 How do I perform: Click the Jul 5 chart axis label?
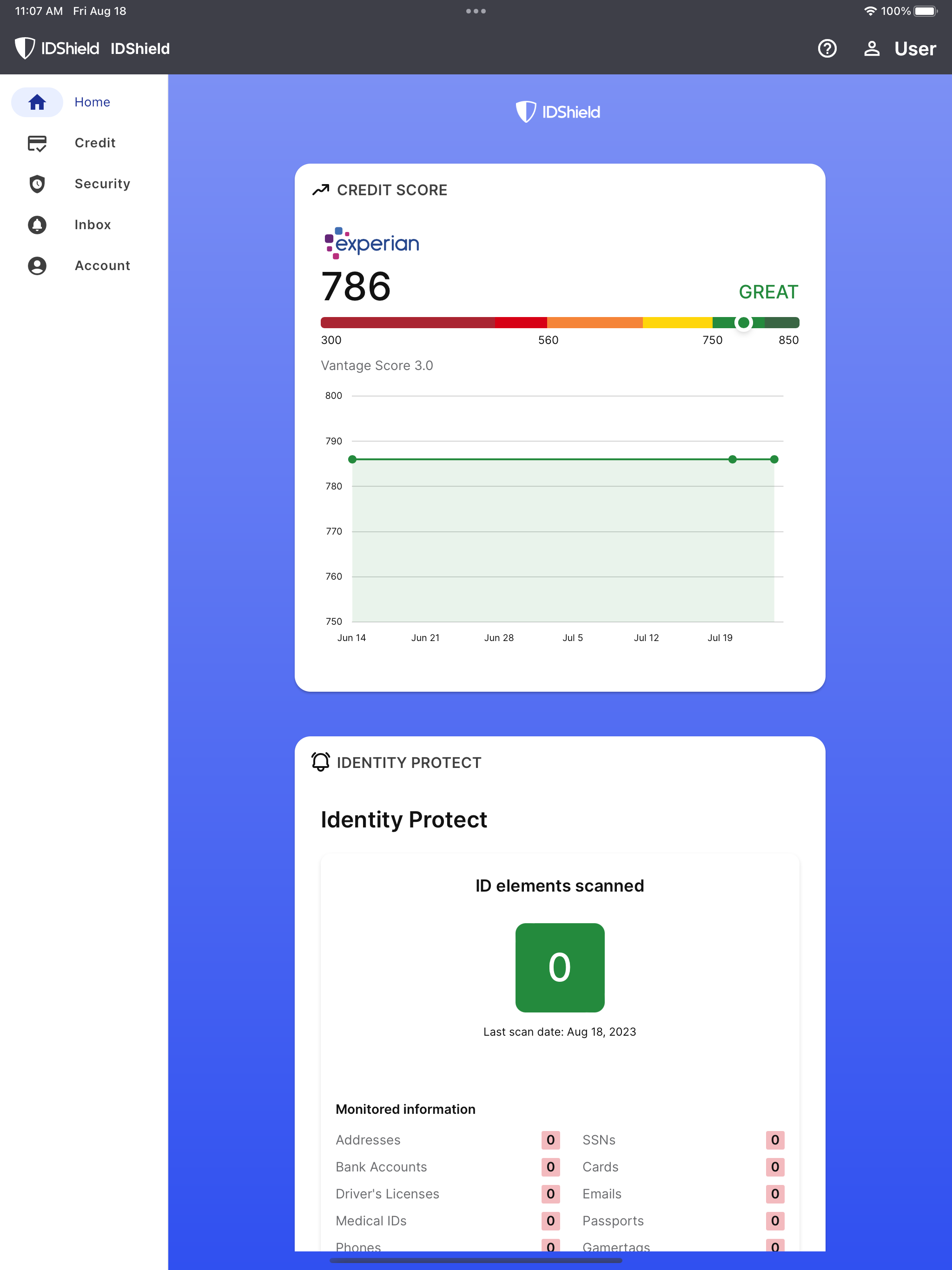(x=573, y=638)
